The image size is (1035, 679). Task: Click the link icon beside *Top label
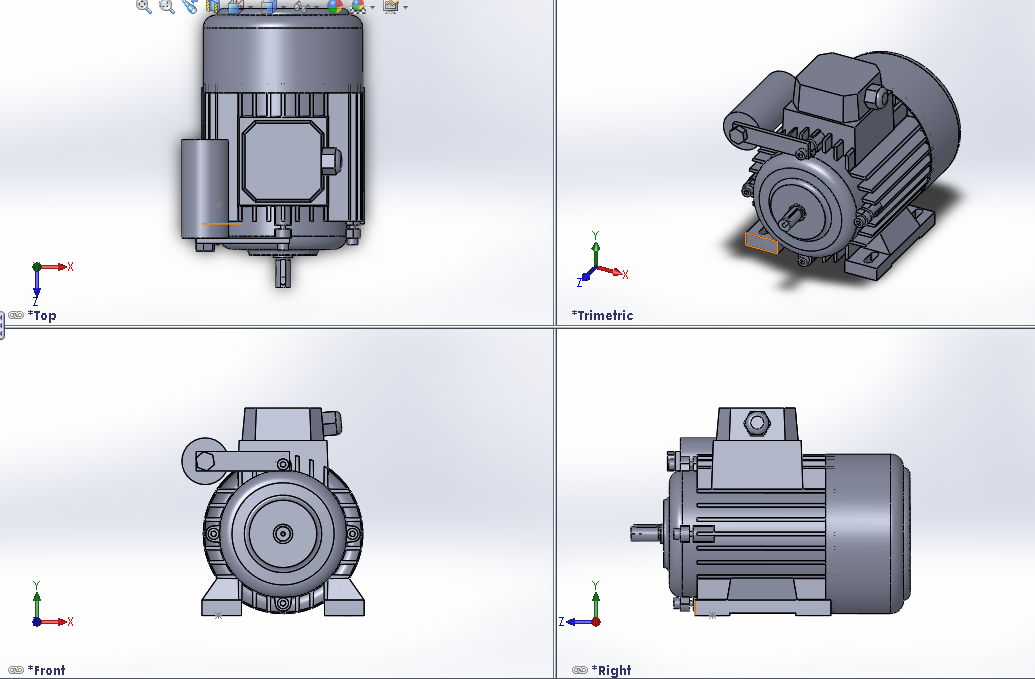pos(16,315)
